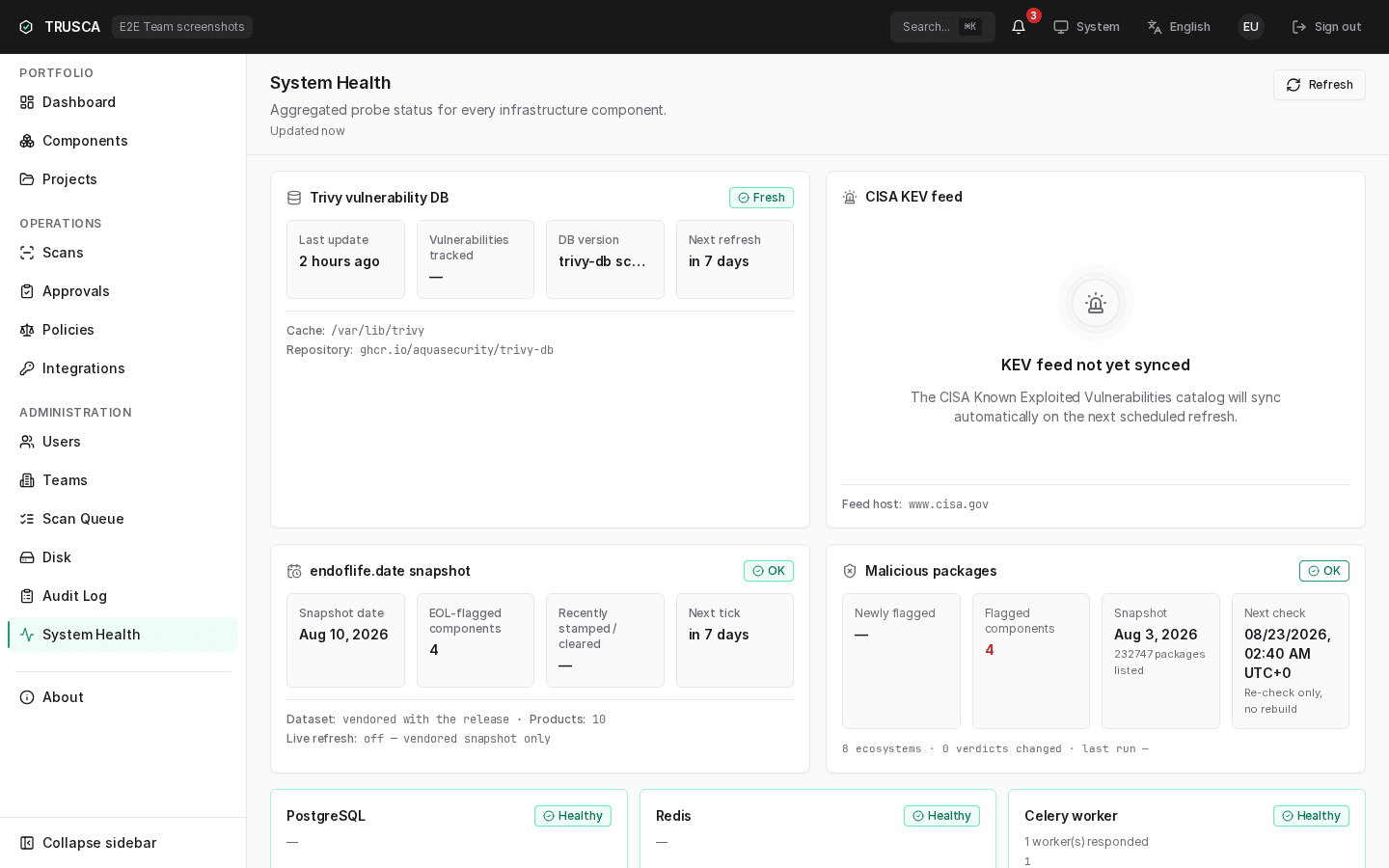
Task: Click the System theme monitor icon
Action: click(1061, 27)
